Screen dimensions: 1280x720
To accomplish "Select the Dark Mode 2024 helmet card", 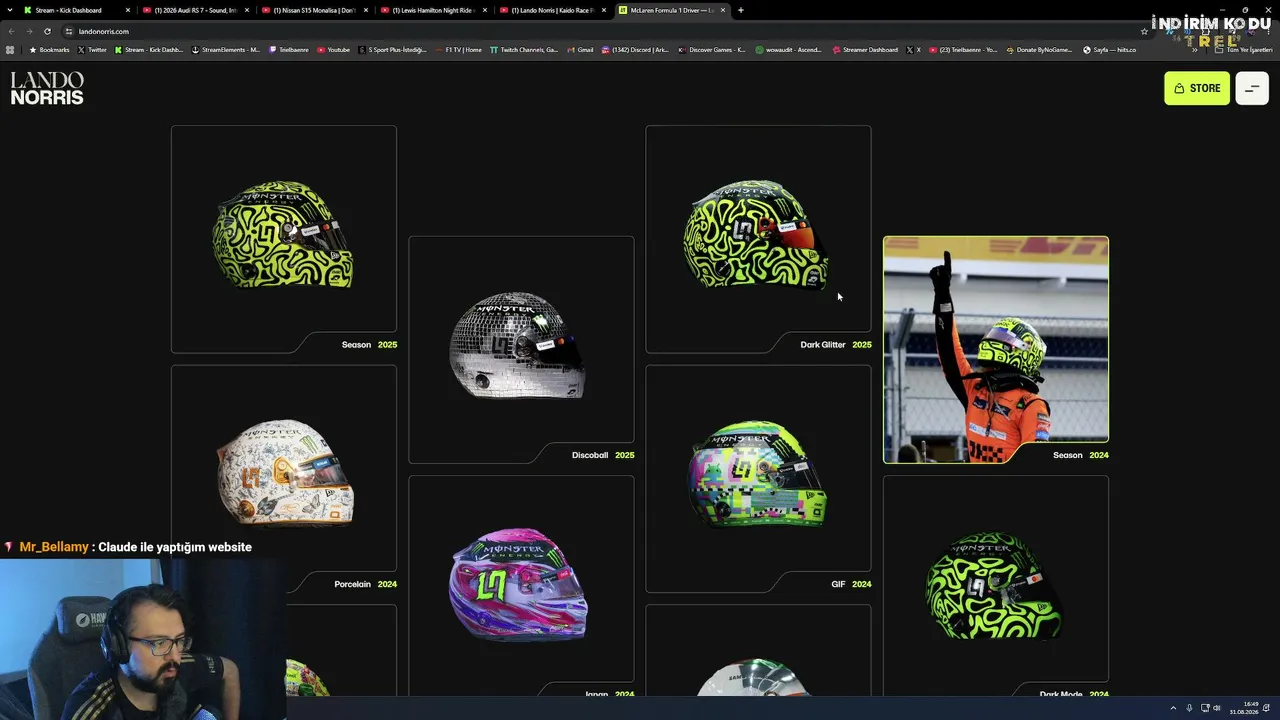I will [996, 586].
